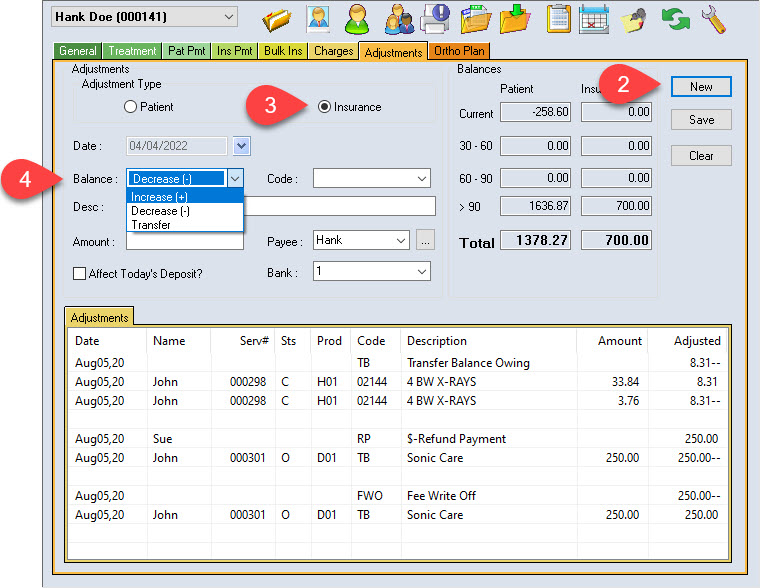
Task: Select the Transfer Balance Owing row
Action: pos(397,363)
